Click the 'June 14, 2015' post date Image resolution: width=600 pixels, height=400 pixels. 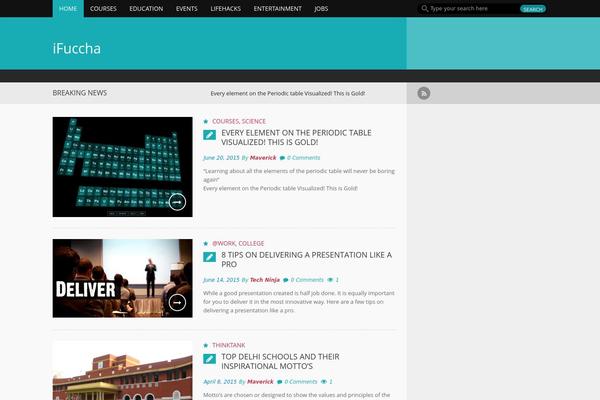click(221, 280)
